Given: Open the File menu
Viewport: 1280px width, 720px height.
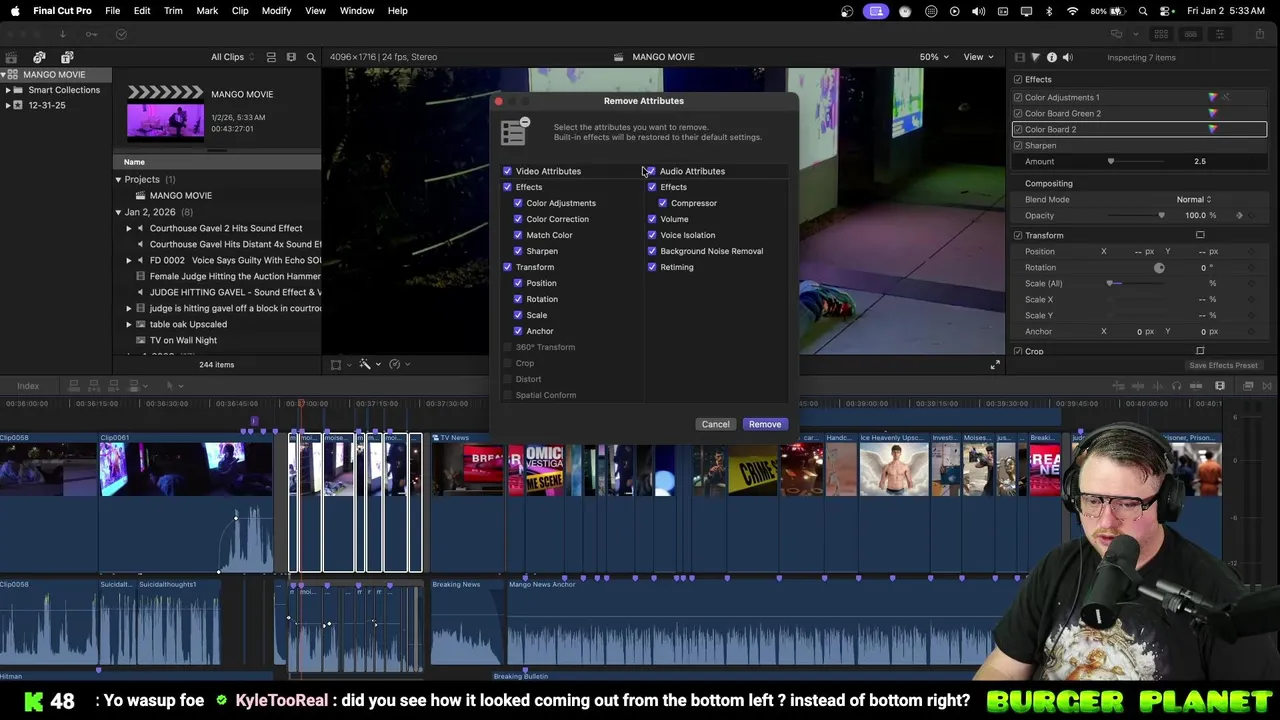Looking at the screenshot, I should (113, 11).
